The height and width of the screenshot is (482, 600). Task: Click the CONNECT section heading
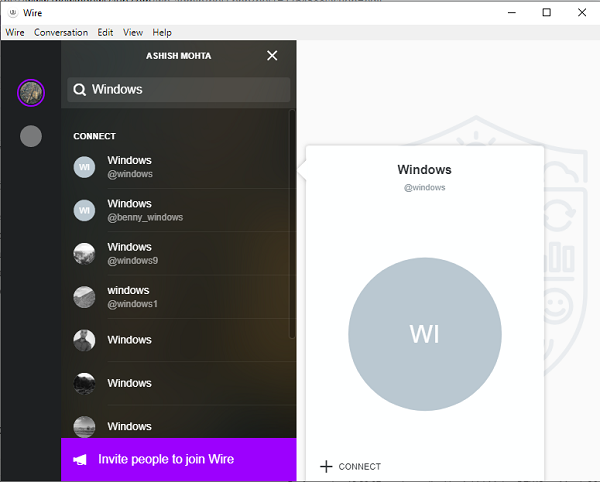(95, 136)
